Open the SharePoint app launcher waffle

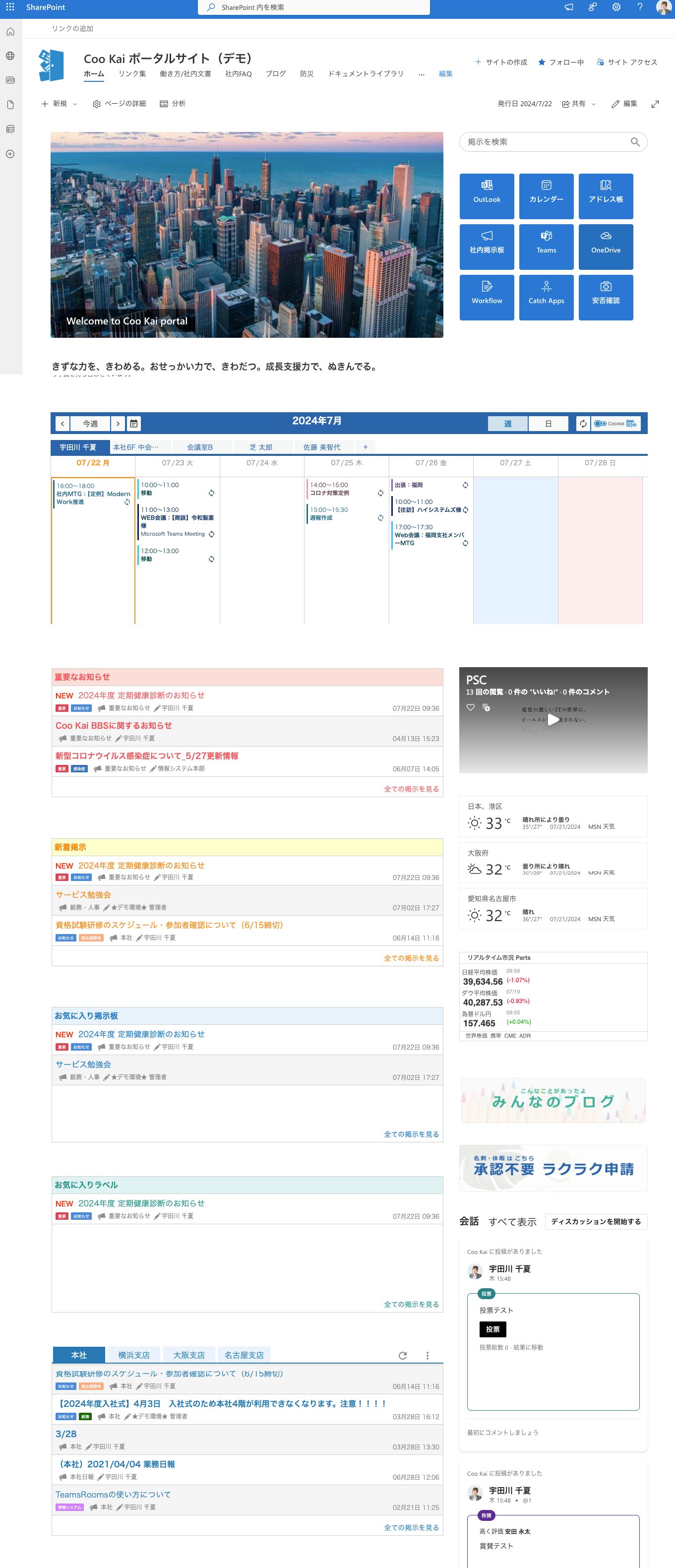10,6
